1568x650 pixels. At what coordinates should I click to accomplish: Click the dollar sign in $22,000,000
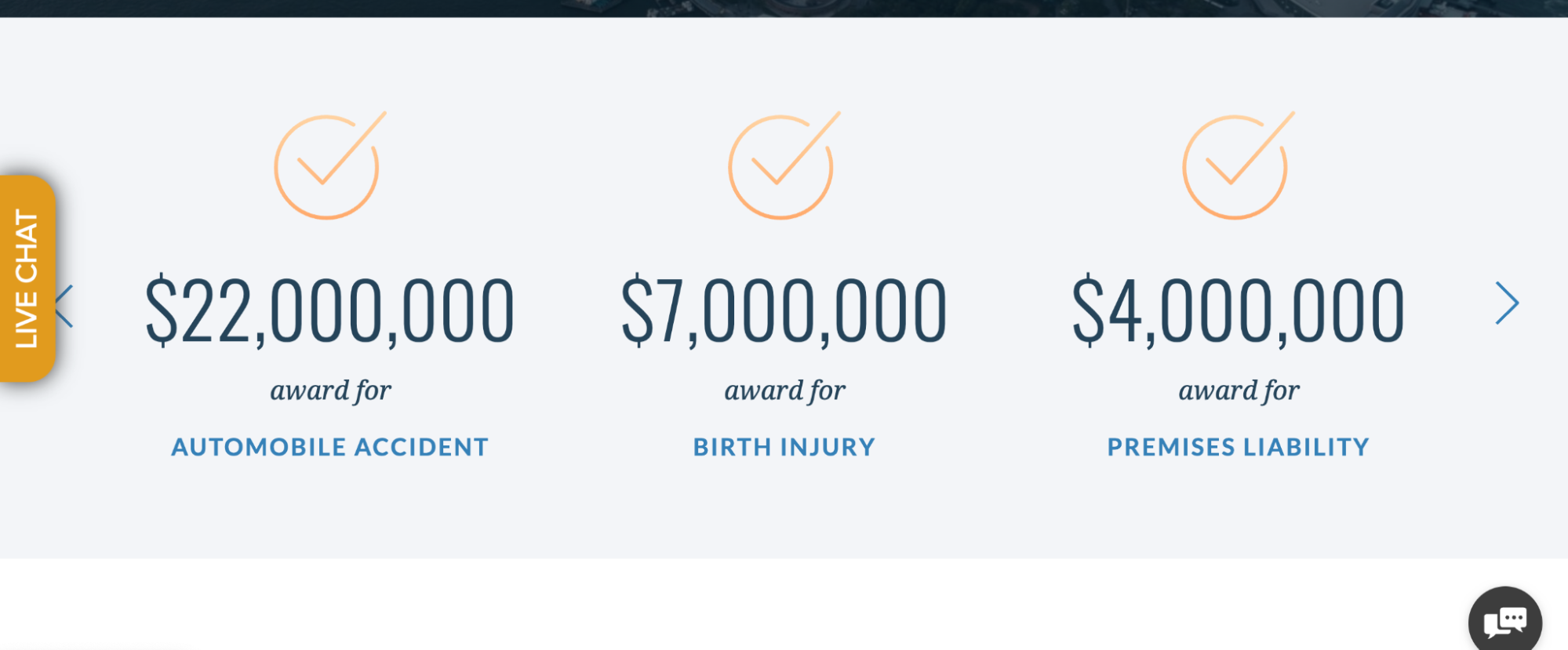tap(162, 311)
